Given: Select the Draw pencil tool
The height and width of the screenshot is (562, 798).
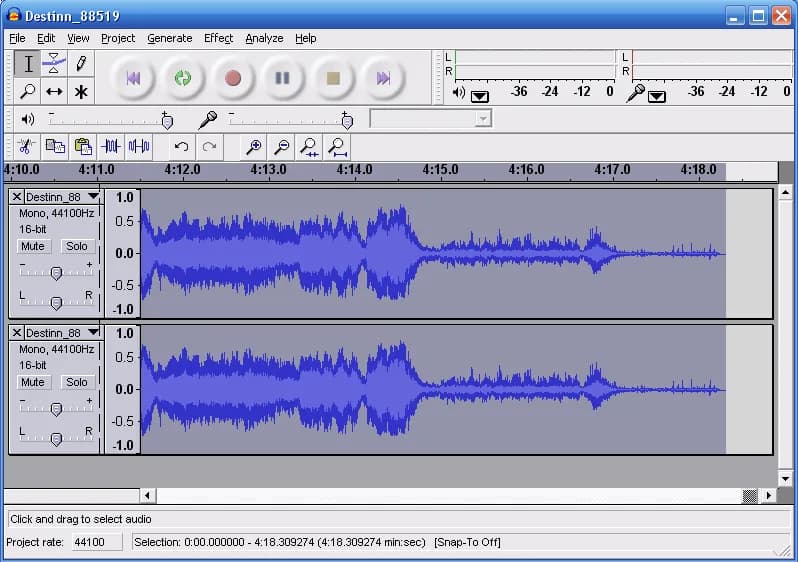Looking at the screenshot, I should tap(80, 64).
